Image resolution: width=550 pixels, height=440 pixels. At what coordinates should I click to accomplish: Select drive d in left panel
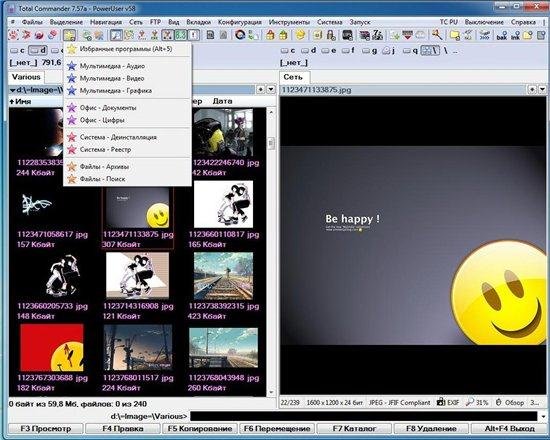click(x=38, y=51)
